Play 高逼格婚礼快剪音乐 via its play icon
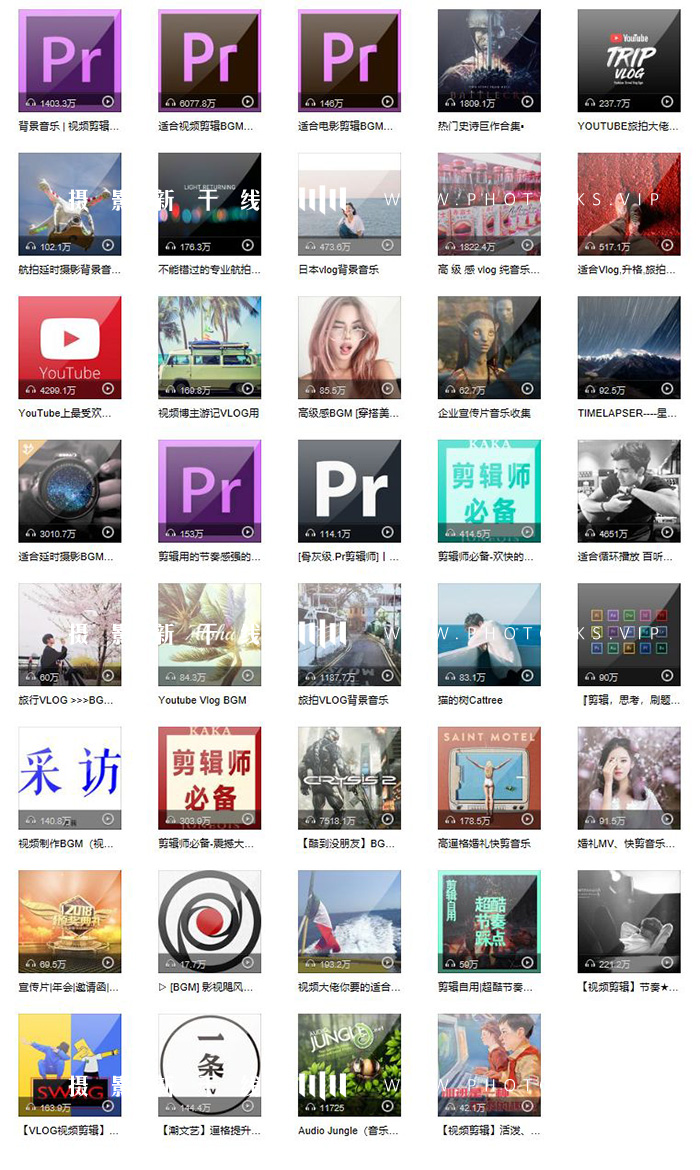The height and width of the screenshot is (1170, 700). click(x=528, y=819)
